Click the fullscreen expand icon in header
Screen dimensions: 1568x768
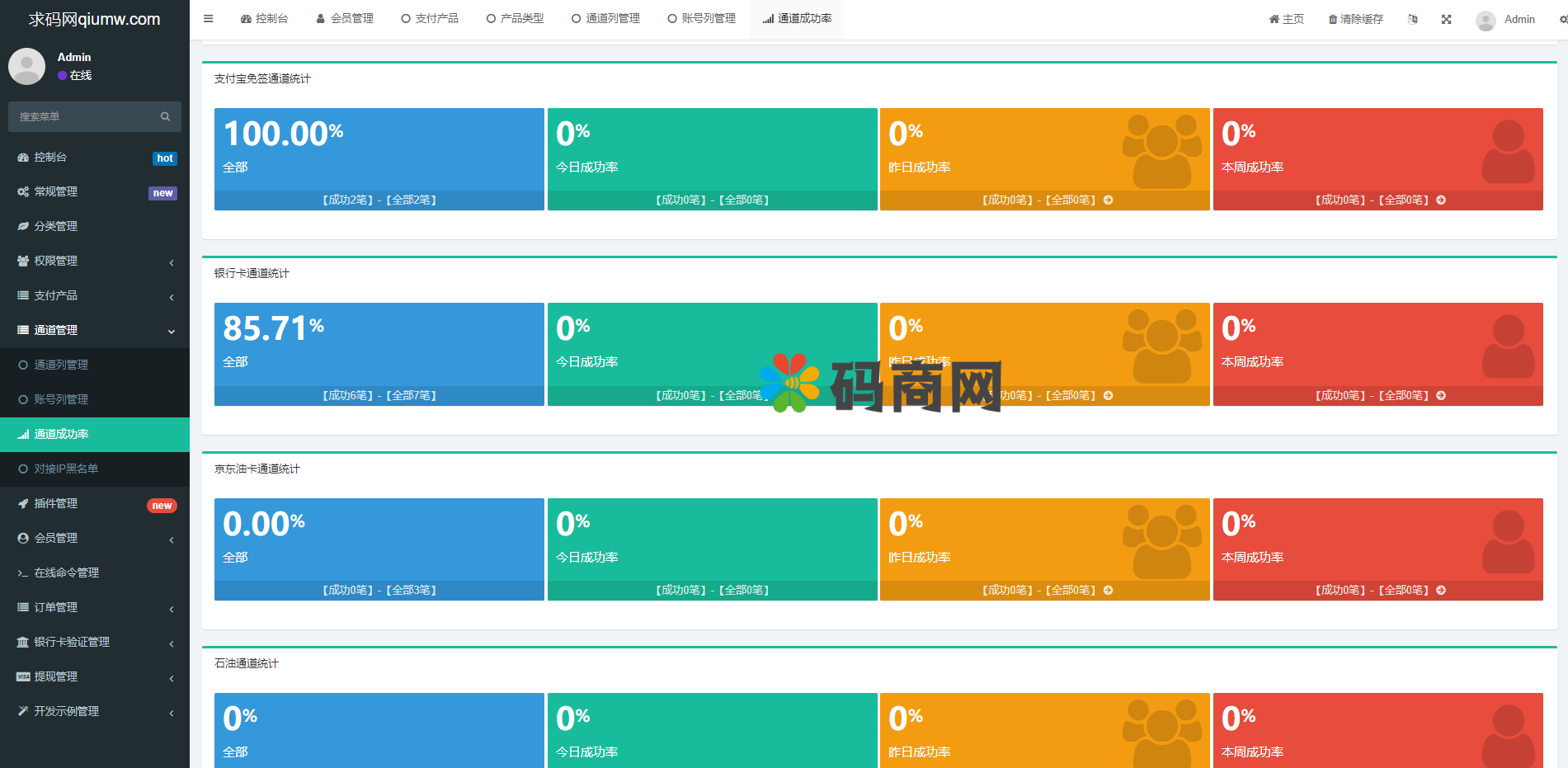coord(1446,19)
